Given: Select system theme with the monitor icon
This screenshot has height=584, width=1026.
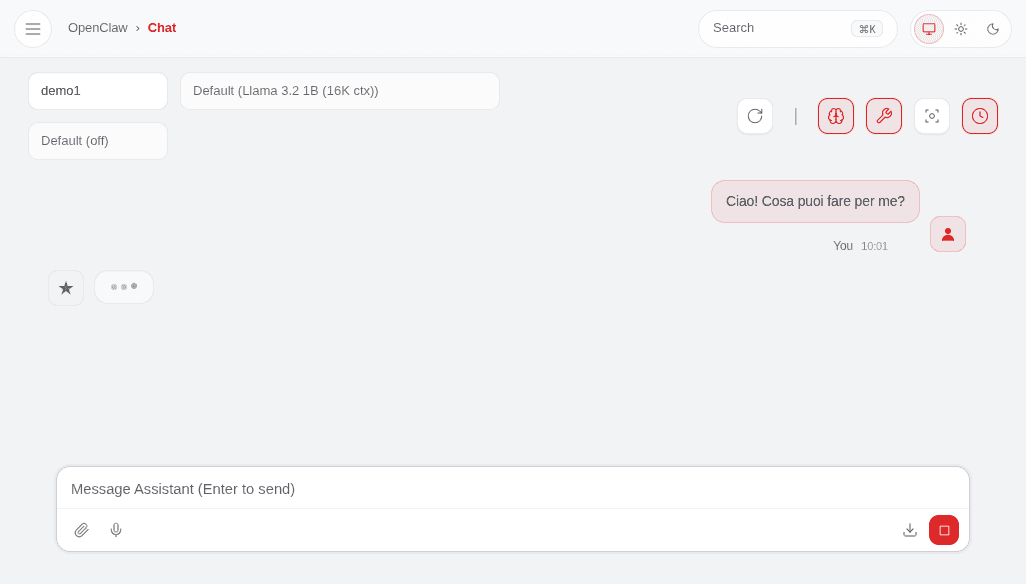Looking at the screenshot, I should pyautogui.click(x=928, y=29).
